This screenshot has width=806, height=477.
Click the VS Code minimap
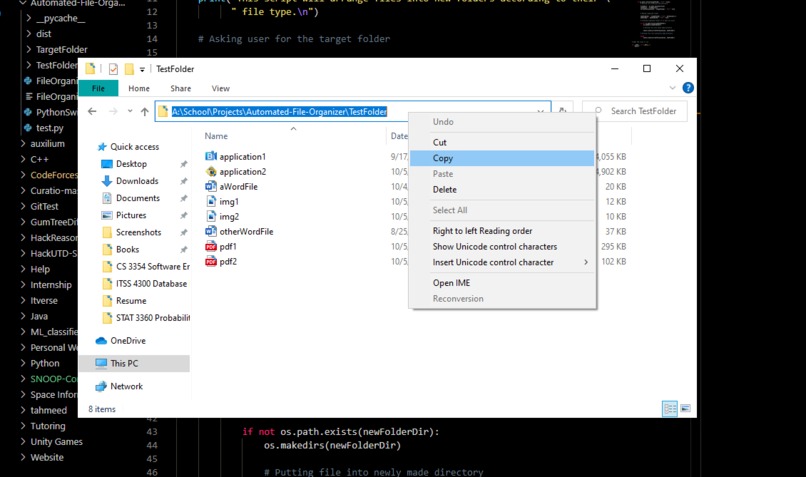pyautogui.click(x=657, y=23)
